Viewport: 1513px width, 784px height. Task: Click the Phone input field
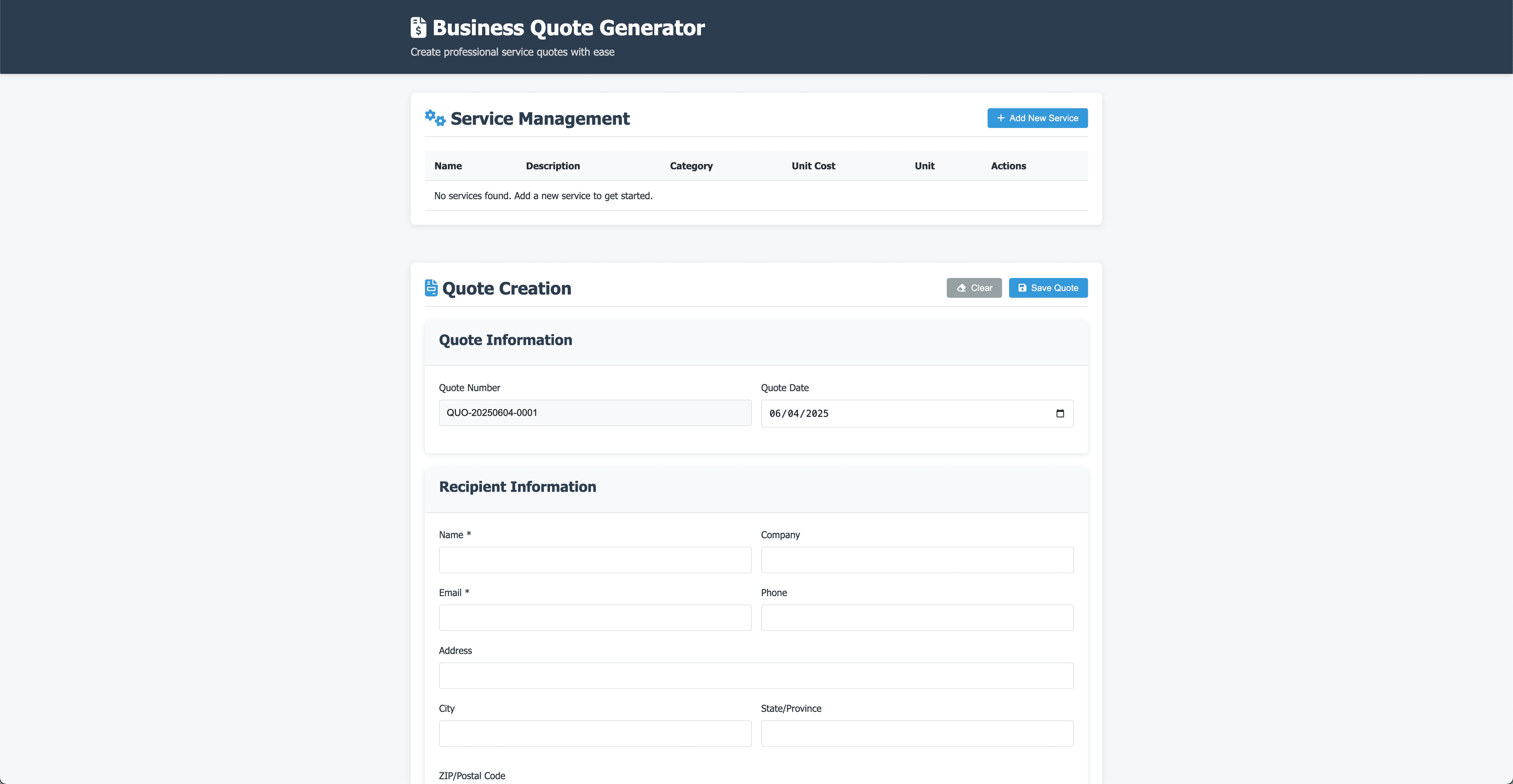917,618
